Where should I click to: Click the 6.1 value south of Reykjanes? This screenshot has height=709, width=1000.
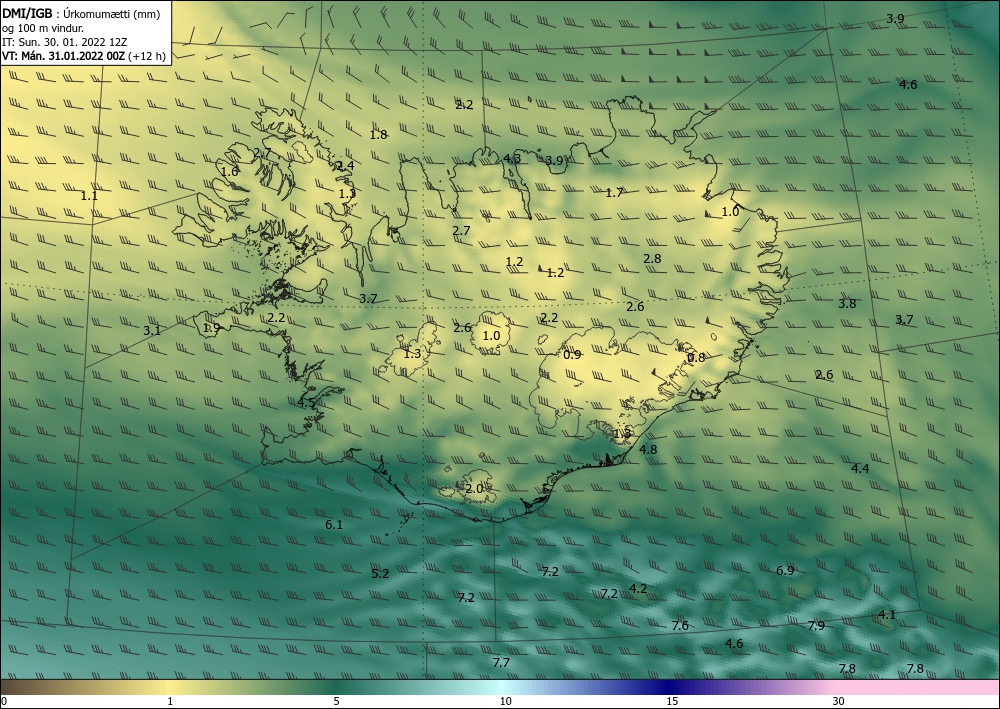tap(334, 525)
